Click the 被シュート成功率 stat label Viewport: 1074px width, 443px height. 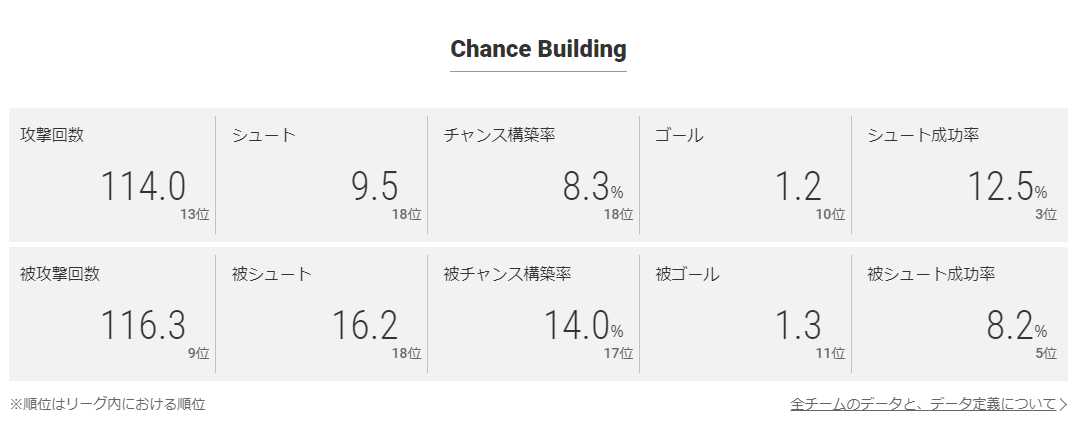pos(931,274)
